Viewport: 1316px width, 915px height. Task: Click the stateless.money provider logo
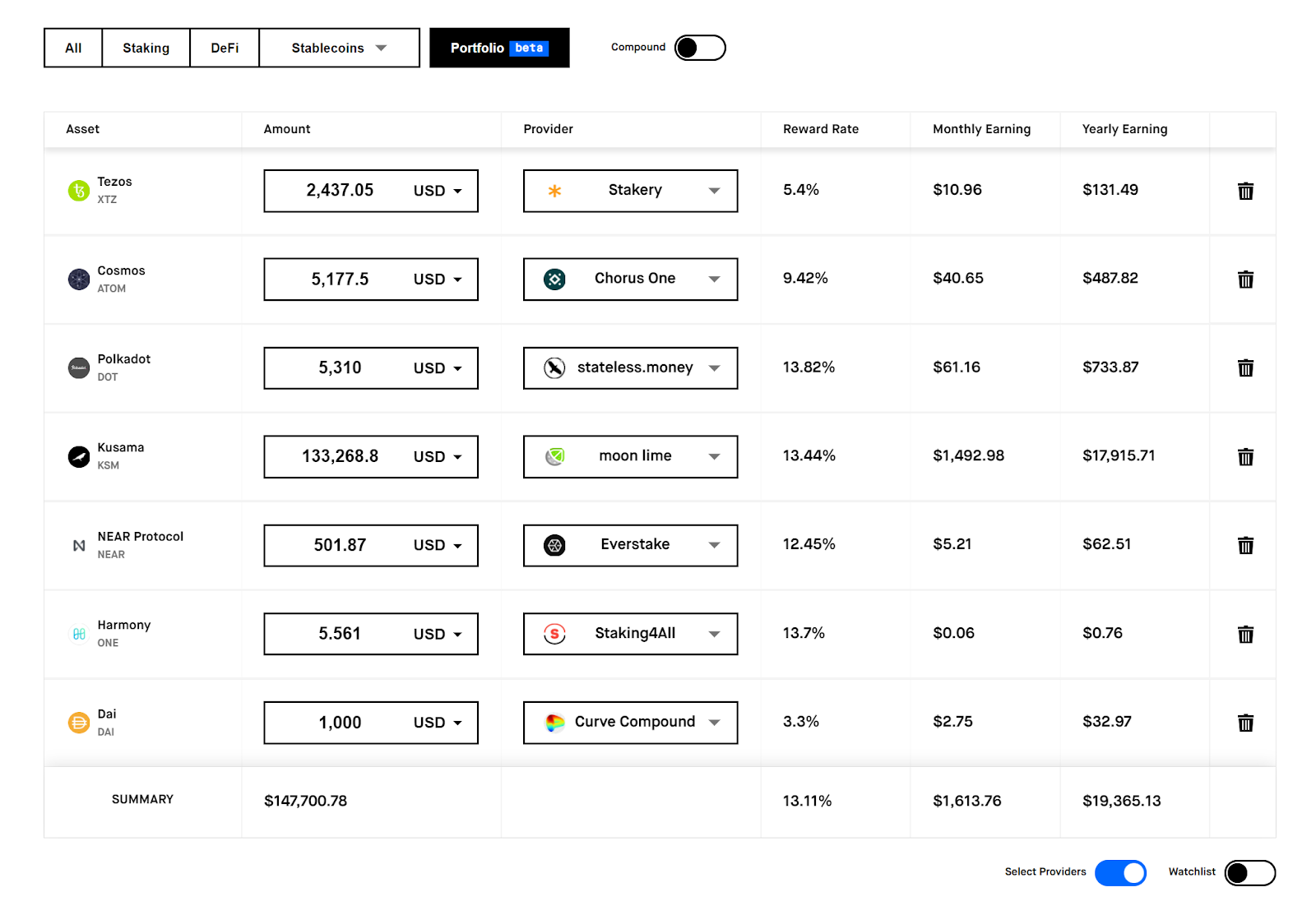555,367
